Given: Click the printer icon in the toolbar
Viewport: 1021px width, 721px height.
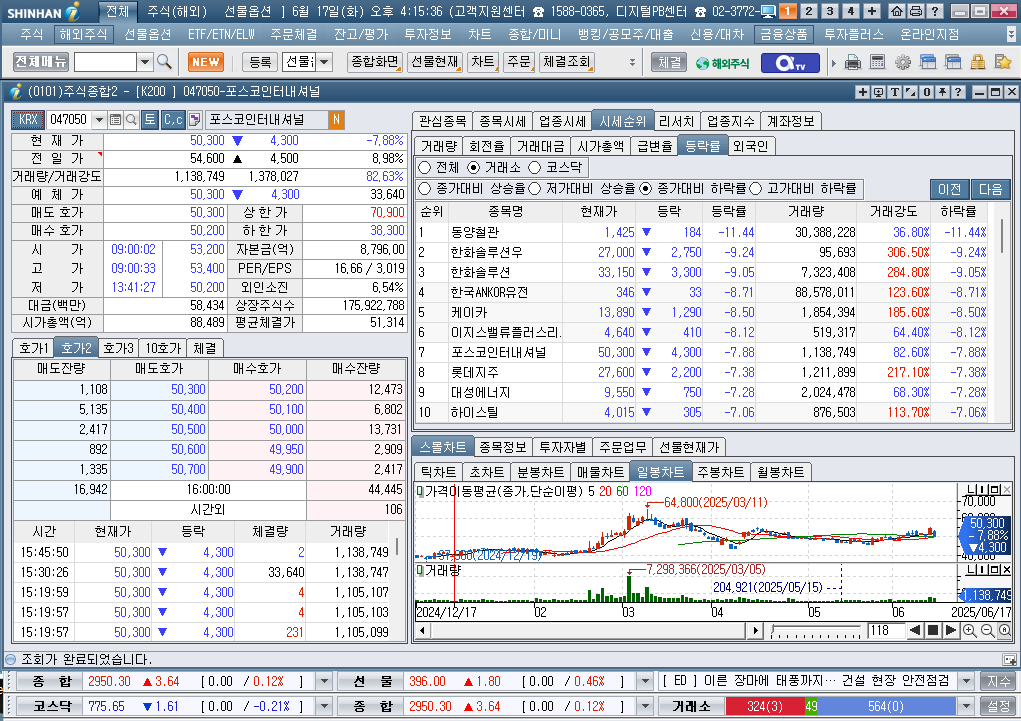Looking at the screenshot, I should tap(852, 63).
